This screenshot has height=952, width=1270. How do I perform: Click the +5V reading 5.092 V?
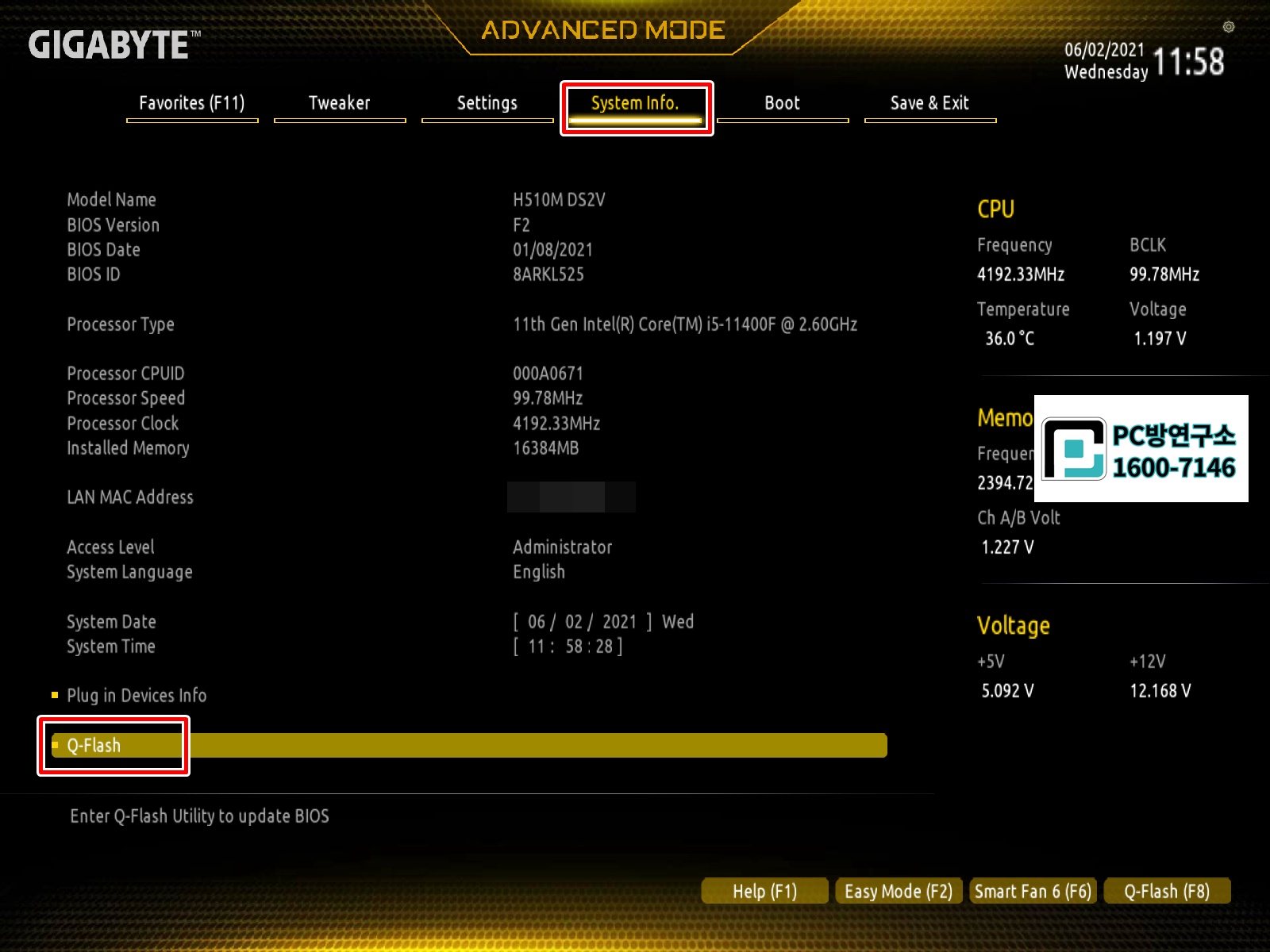1007,691
